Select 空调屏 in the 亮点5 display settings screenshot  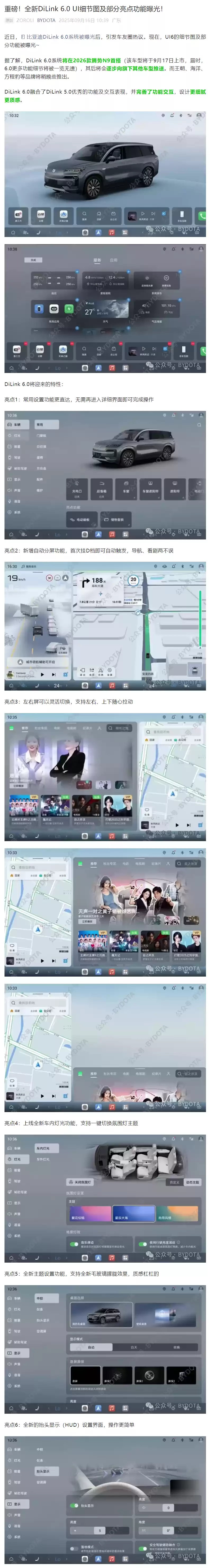(41, 1331)
